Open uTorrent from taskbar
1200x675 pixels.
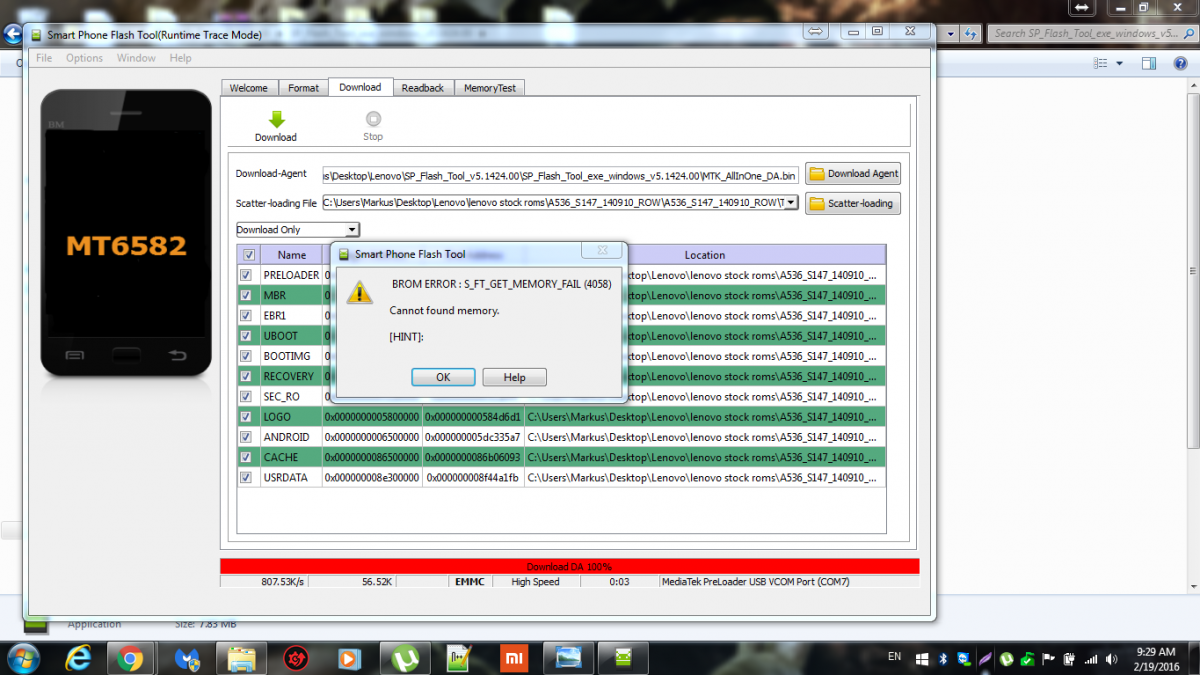pos(404,658)
